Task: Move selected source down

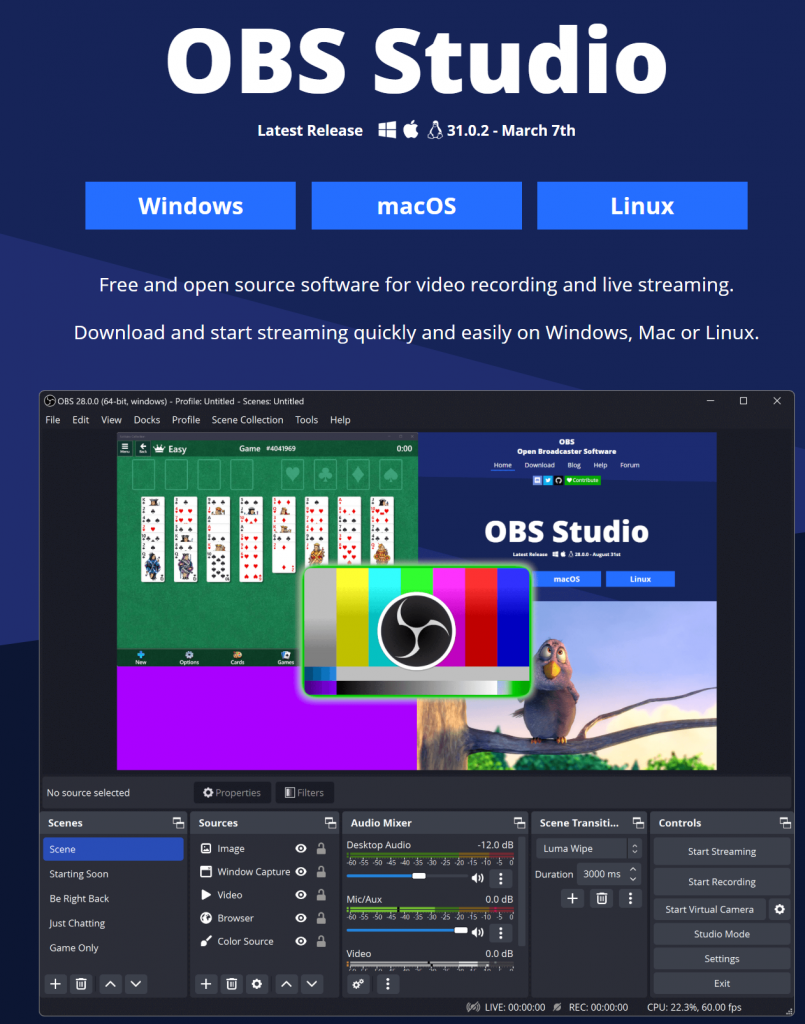Action: click(312, 984)
